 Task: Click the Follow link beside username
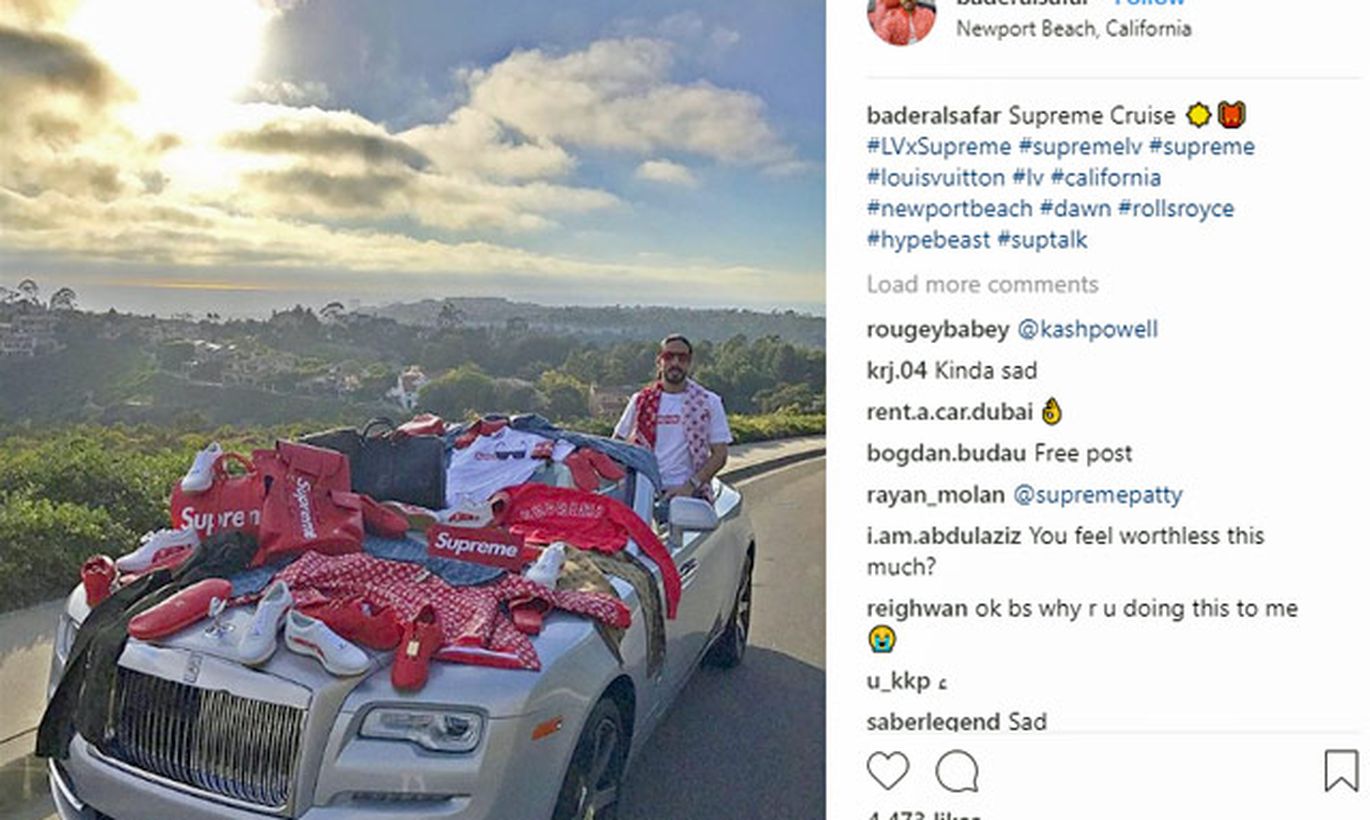(1150, 3)
